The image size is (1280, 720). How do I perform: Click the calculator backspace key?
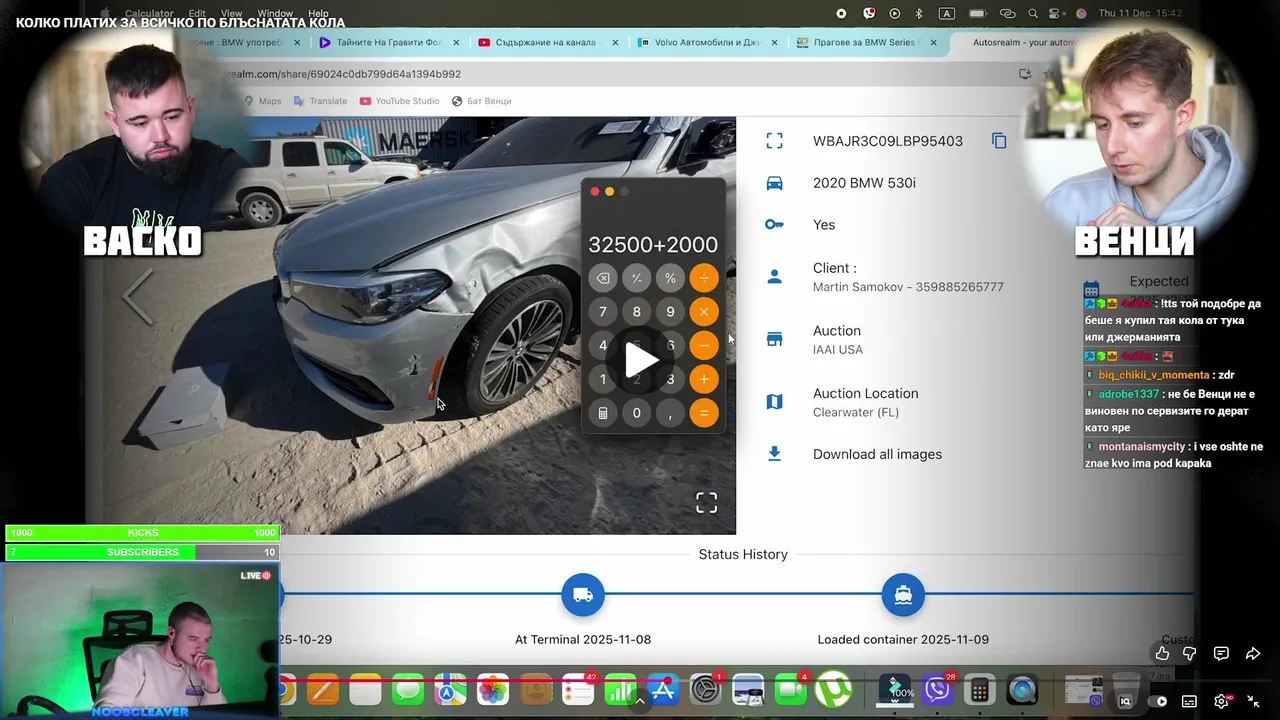coord(603,278)
